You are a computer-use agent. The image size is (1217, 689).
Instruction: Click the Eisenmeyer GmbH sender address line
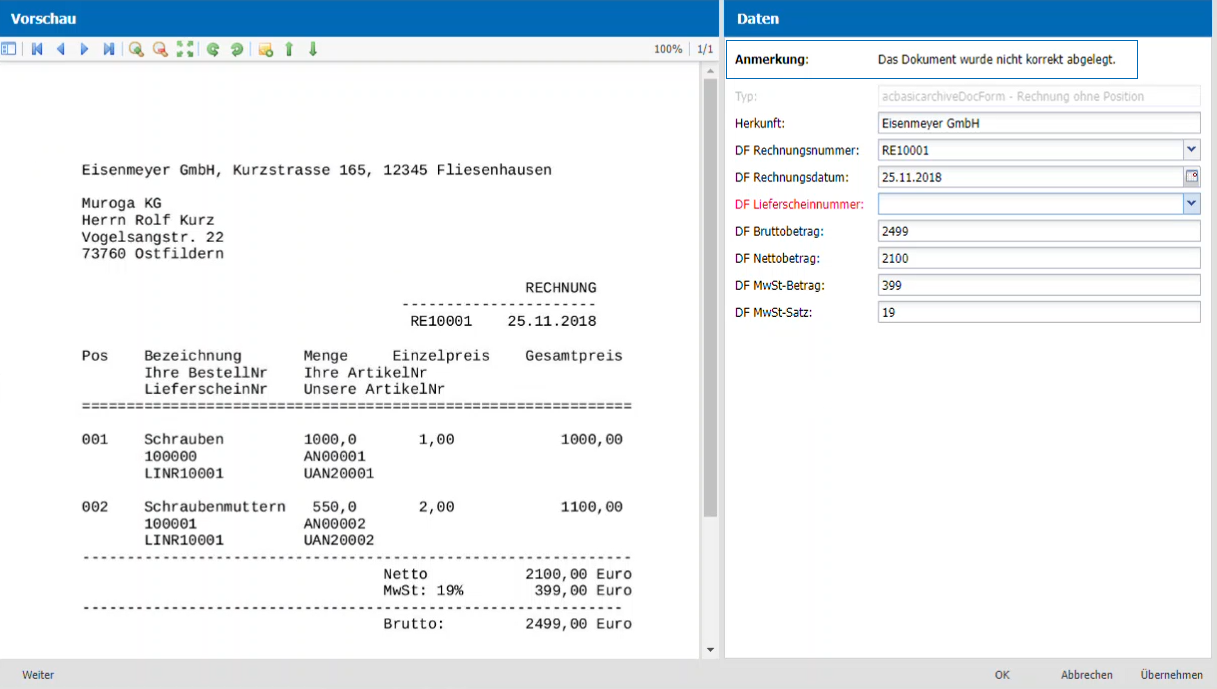(316, 170)
